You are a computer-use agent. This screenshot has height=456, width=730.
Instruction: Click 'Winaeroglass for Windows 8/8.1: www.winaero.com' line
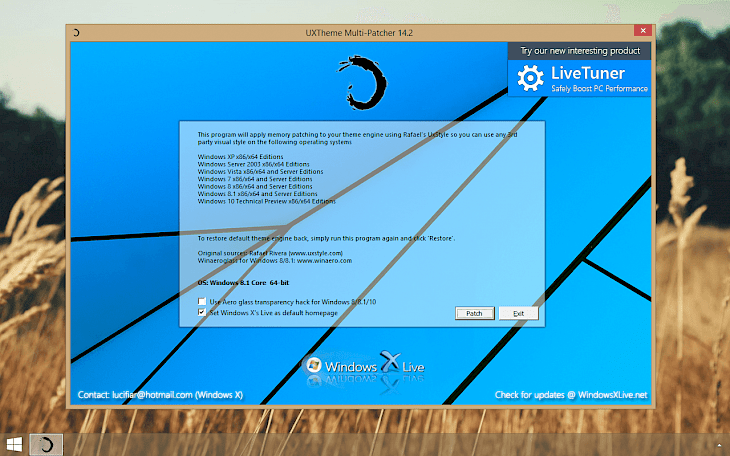tap(275, 261)
